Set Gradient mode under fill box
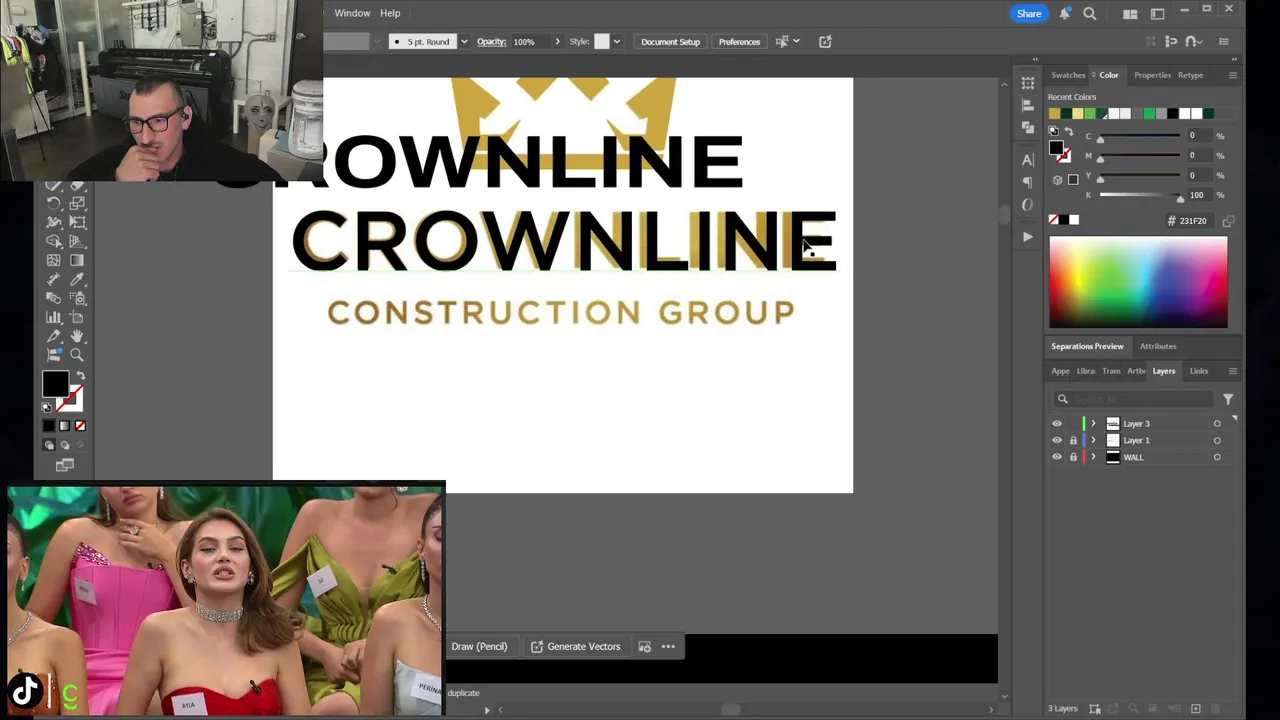Screen dimensions: 1280x720 [65, 426]
